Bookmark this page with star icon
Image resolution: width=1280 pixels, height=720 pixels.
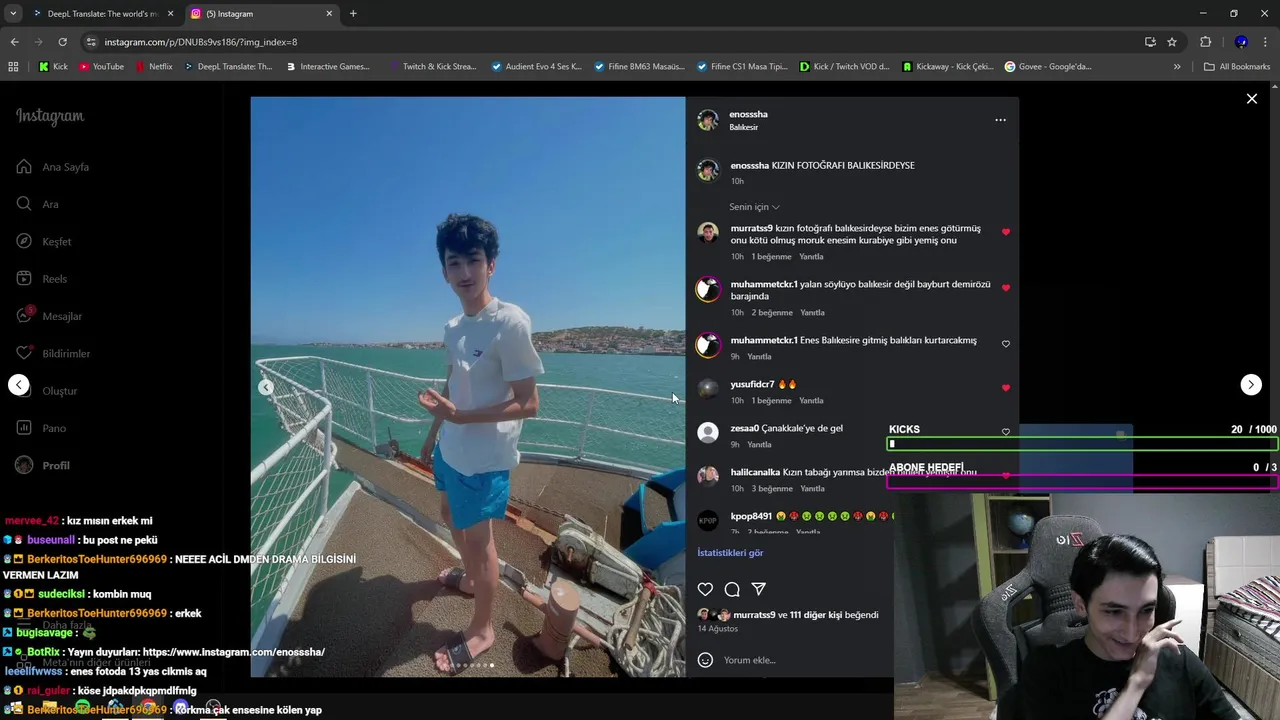click(1172, 42)
